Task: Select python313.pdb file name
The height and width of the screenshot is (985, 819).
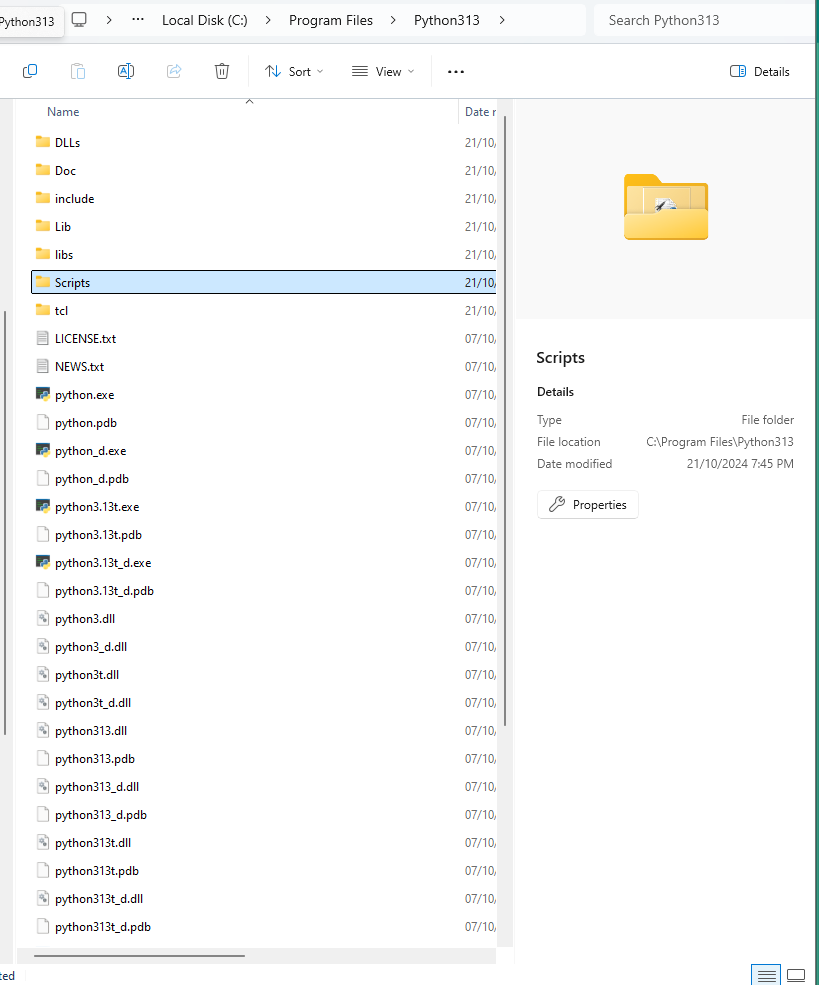Action: [x=95, y=759]
